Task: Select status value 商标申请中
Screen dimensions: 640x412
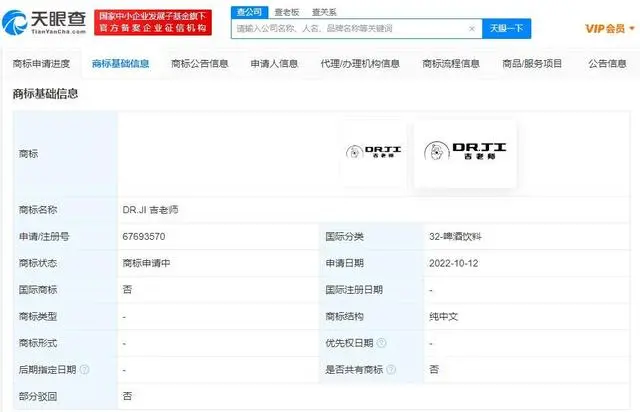Action: (146, 263)
